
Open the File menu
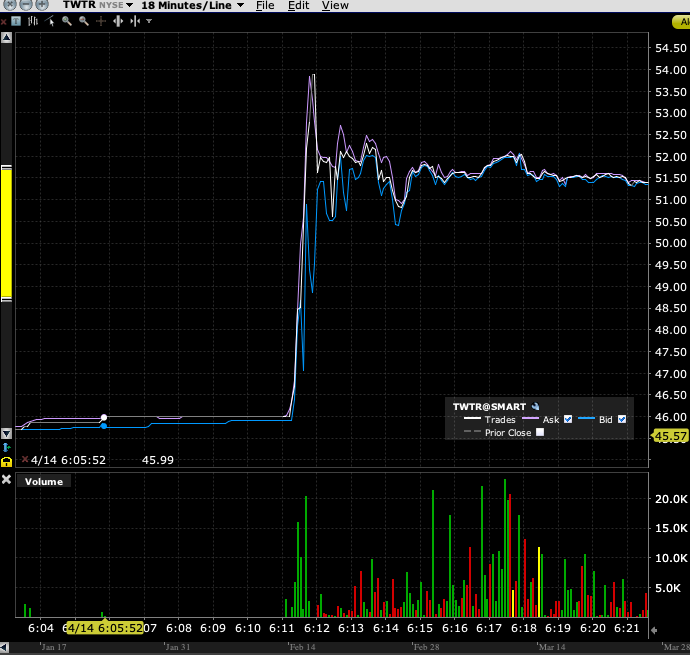click(x=265, y=5)
